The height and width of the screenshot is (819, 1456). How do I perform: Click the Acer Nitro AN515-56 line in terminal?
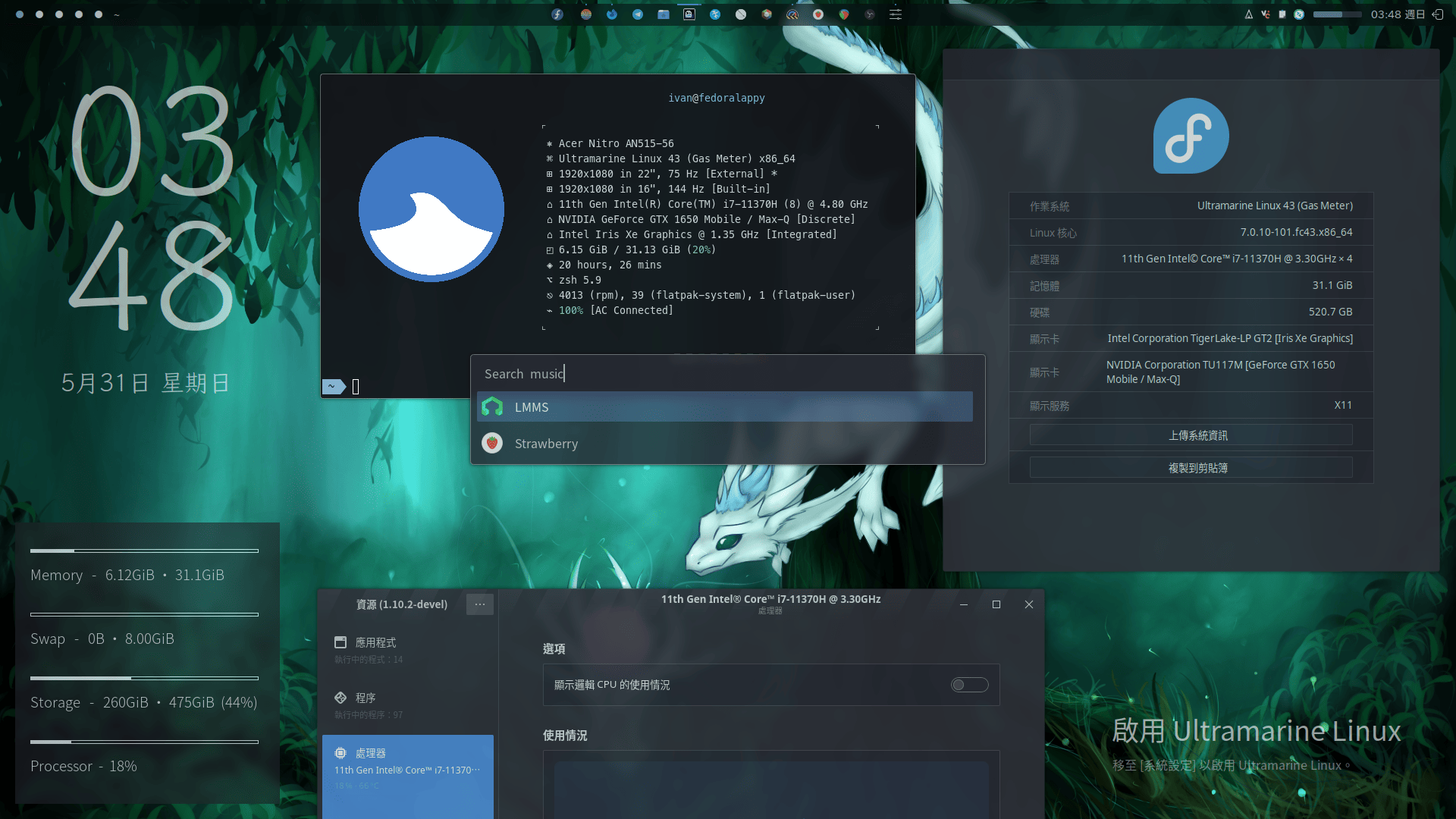tap(617, 143)
